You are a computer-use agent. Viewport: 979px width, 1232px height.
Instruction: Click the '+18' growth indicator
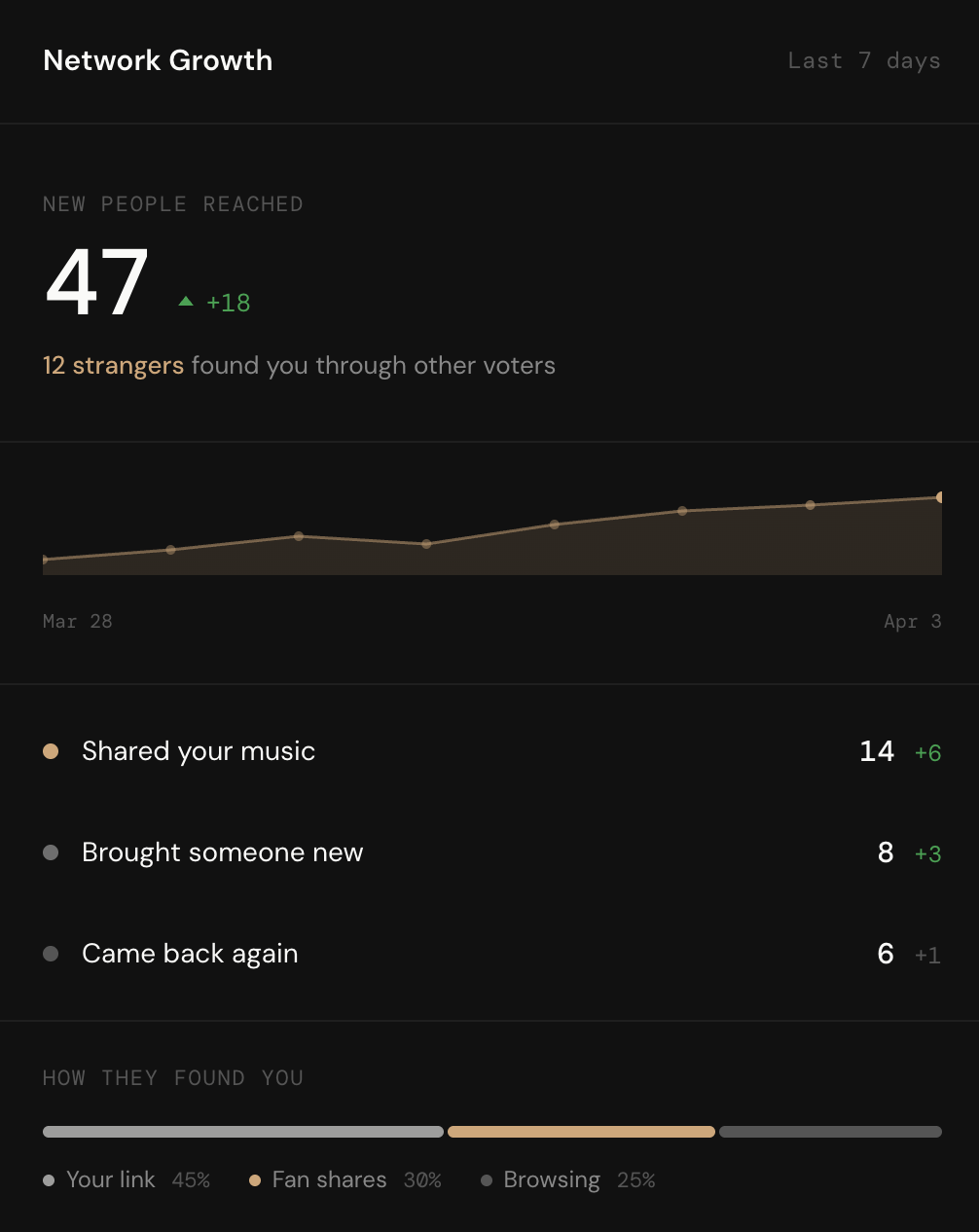pyautogui.click(x=228, y=303)
